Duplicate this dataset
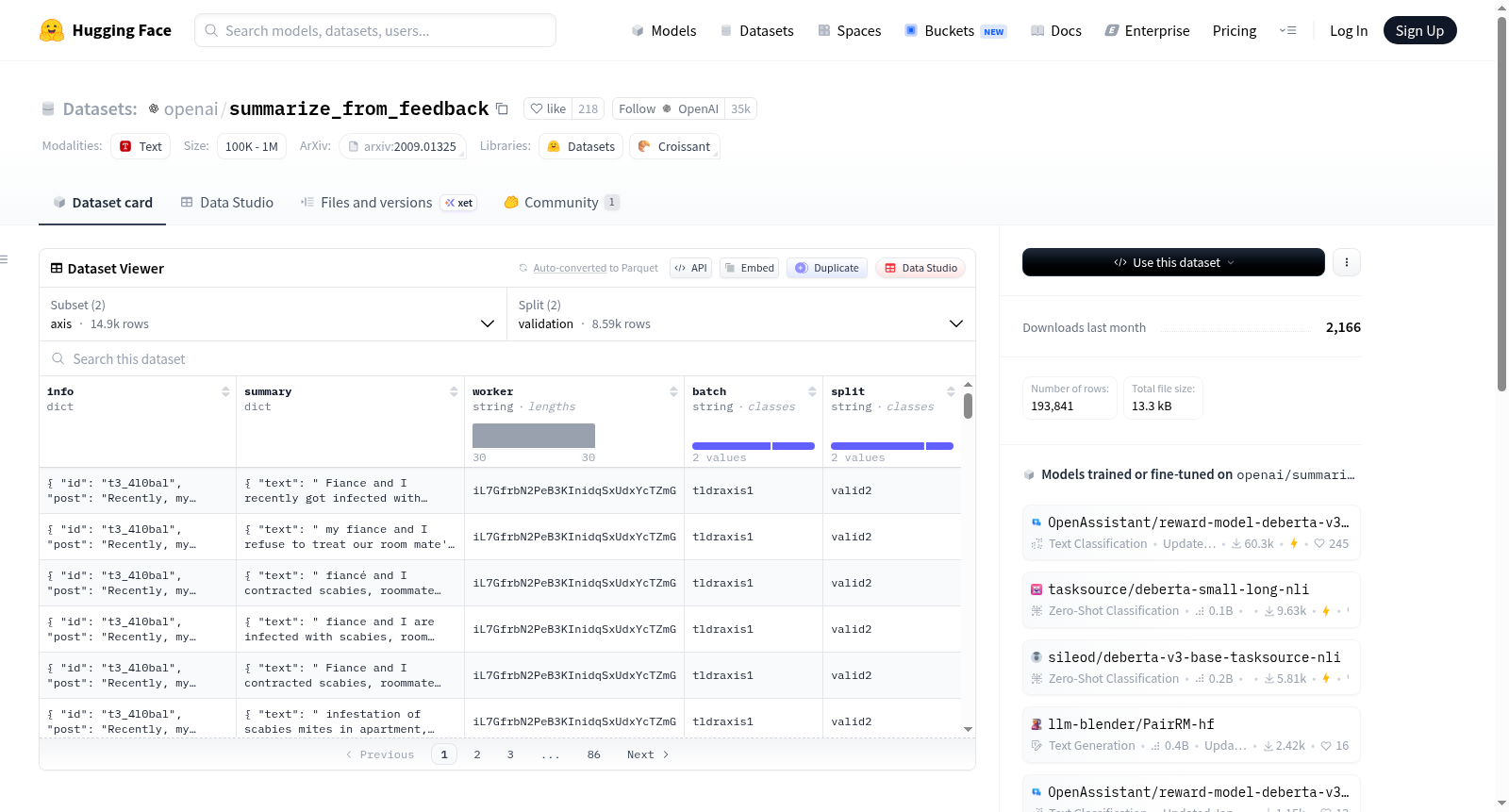 [x=827, y=268]
